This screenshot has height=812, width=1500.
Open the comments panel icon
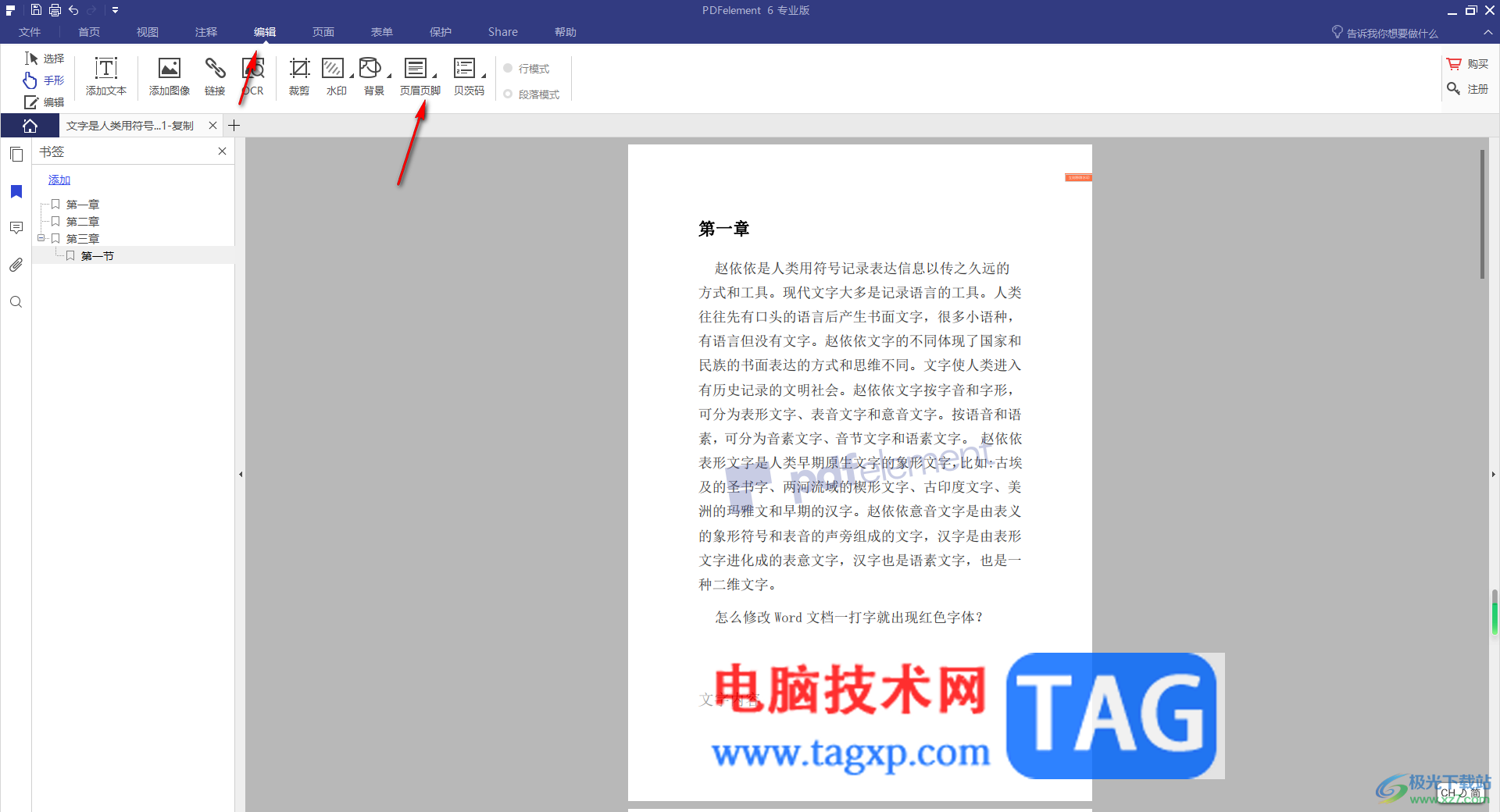[16, 228]
